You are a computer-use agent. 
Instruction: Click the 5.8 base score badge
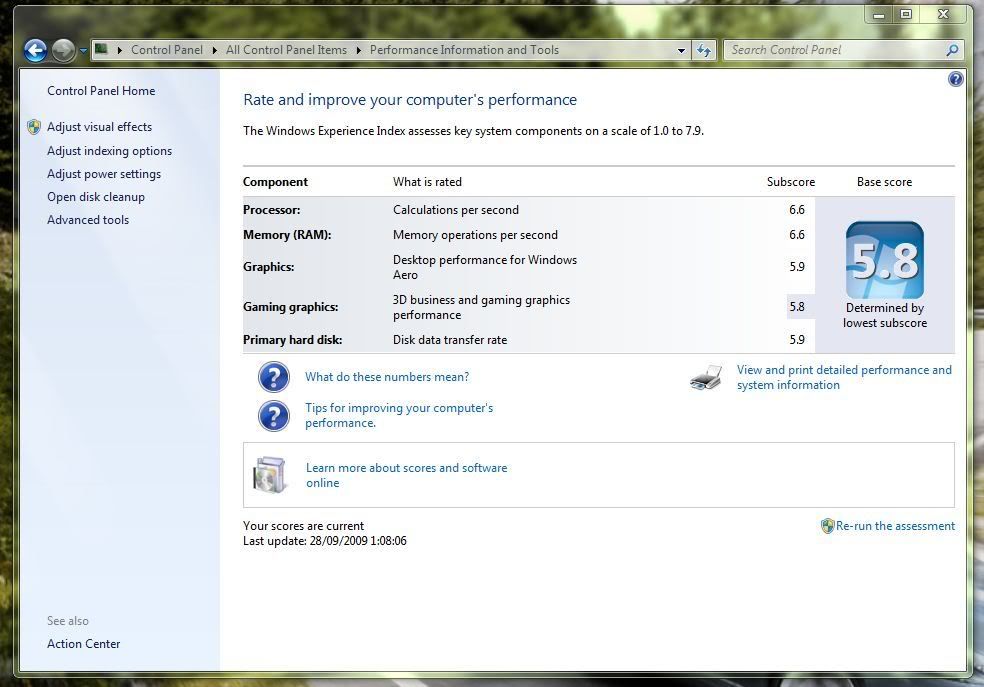pyautogui.click(x=884, y=260)
